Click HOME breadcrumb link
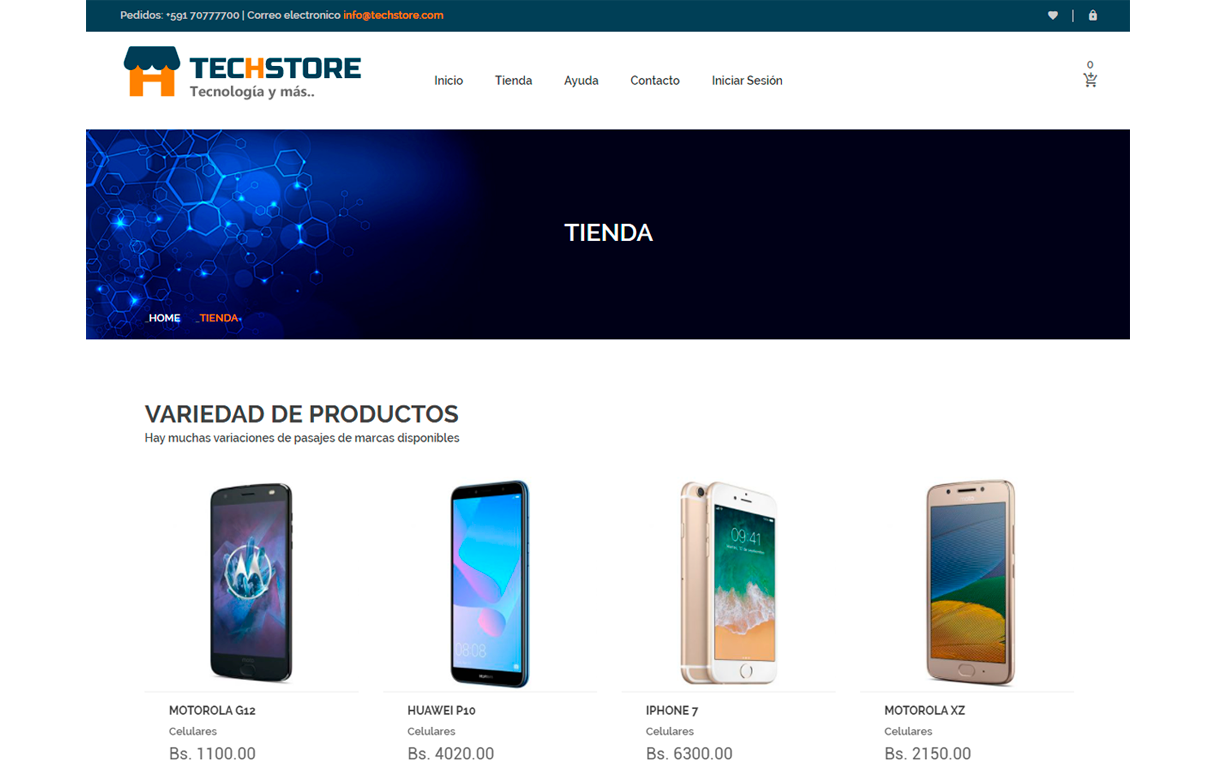The width and height of the screenshot is (1216, 774). pos(165,318)
